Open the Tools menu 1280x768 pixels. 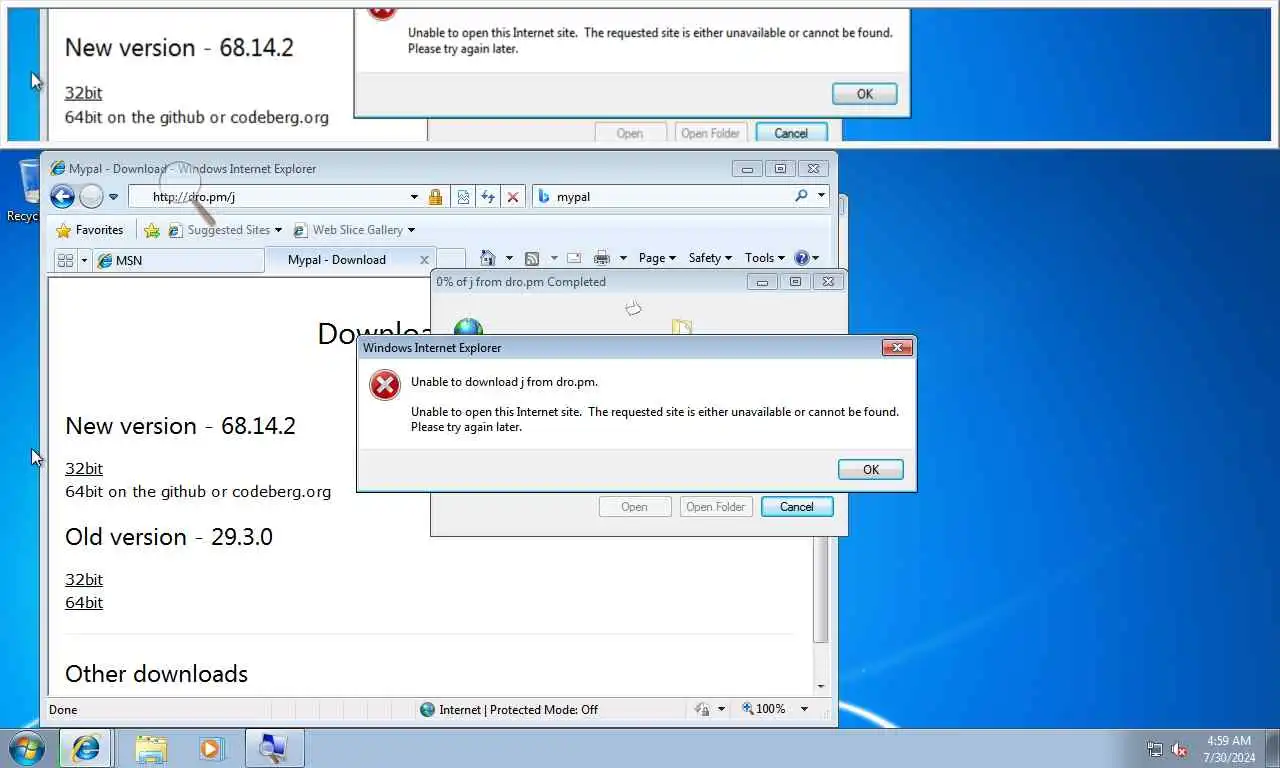point(765,258)
